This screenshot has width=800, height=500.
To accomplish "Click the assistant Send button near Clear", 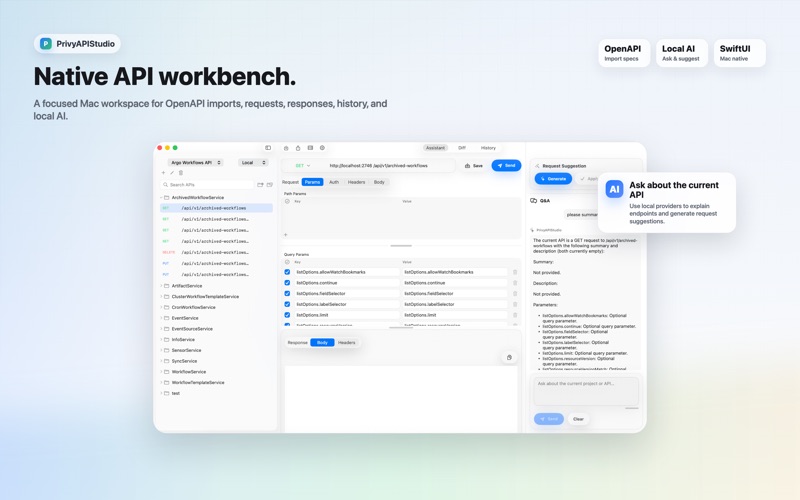I will coord(549,419).
